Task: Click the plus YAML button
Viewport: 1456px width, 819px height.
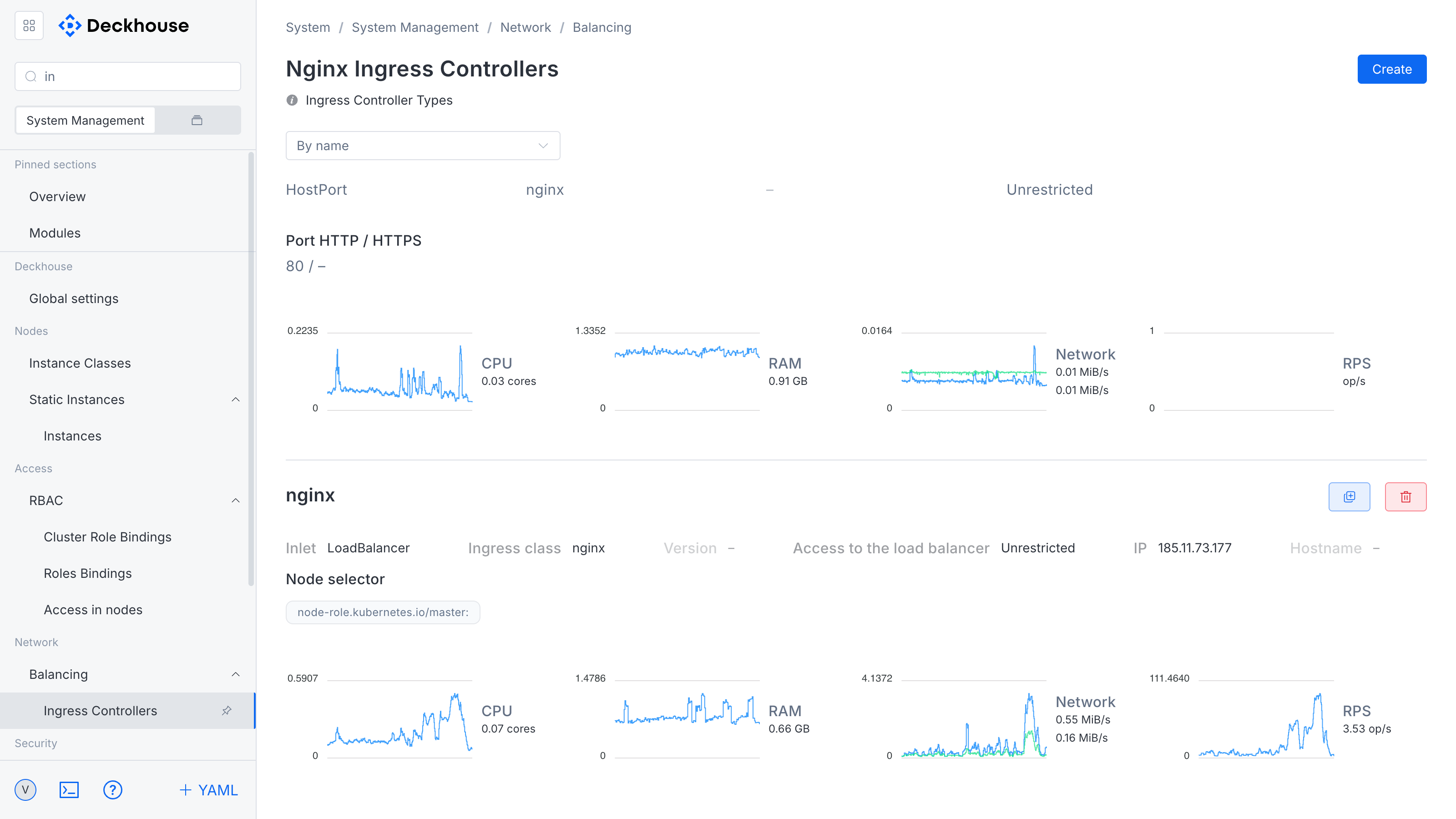Action: (208, 789)
